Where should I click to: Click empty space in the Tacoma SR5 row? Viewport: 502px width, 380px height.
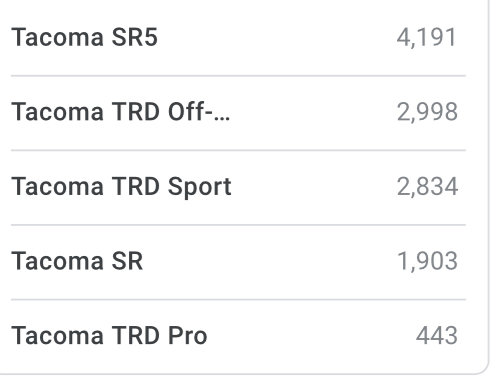(x=277, y=37)
